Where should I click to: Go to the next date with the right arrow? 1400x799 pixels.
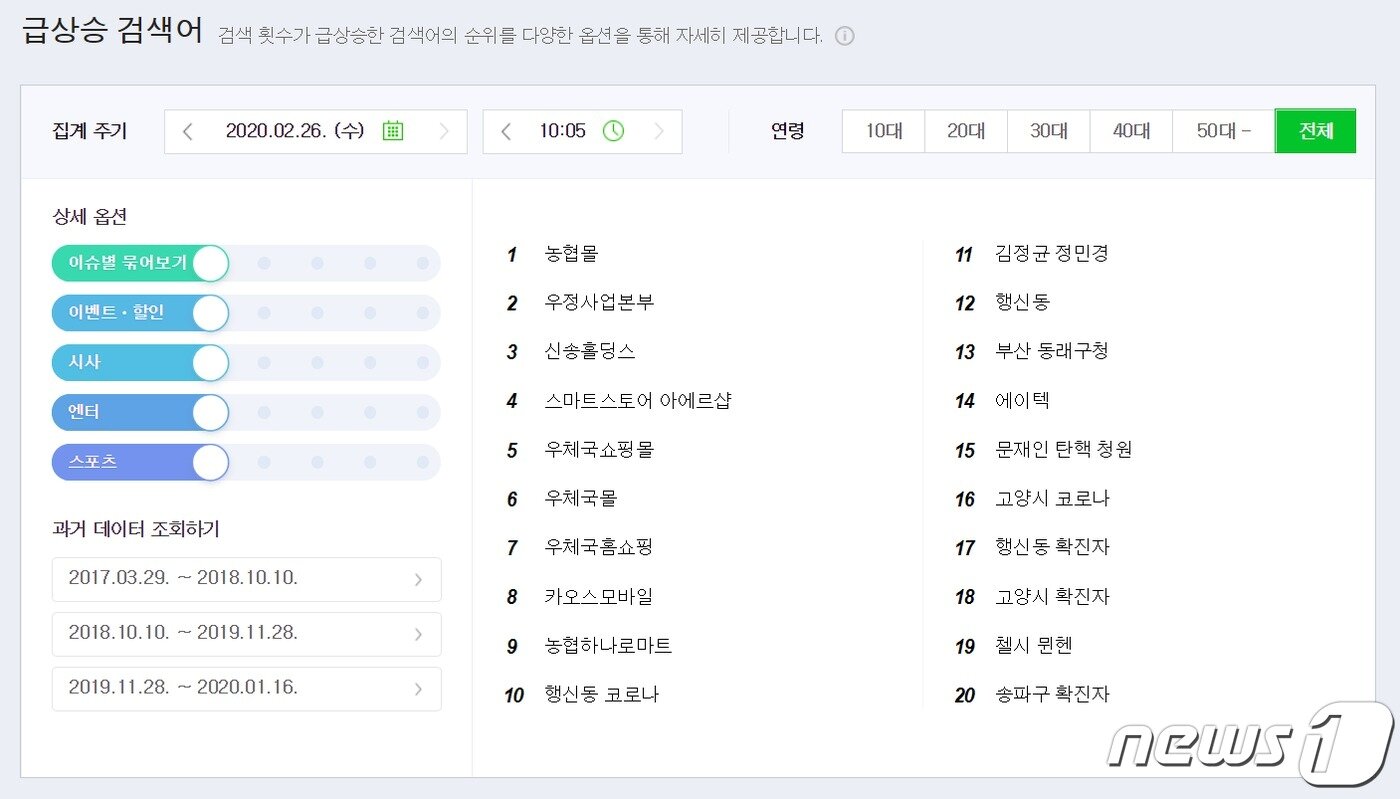444,130
